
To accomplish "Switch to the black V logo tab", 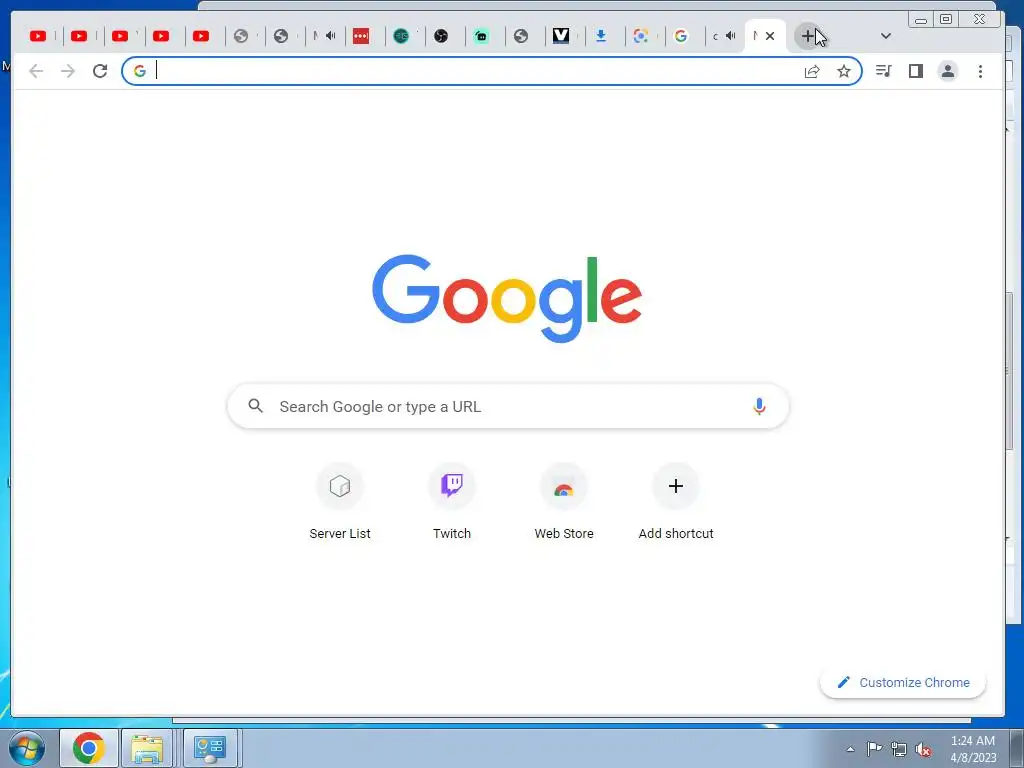I will [x=561, y=36].
